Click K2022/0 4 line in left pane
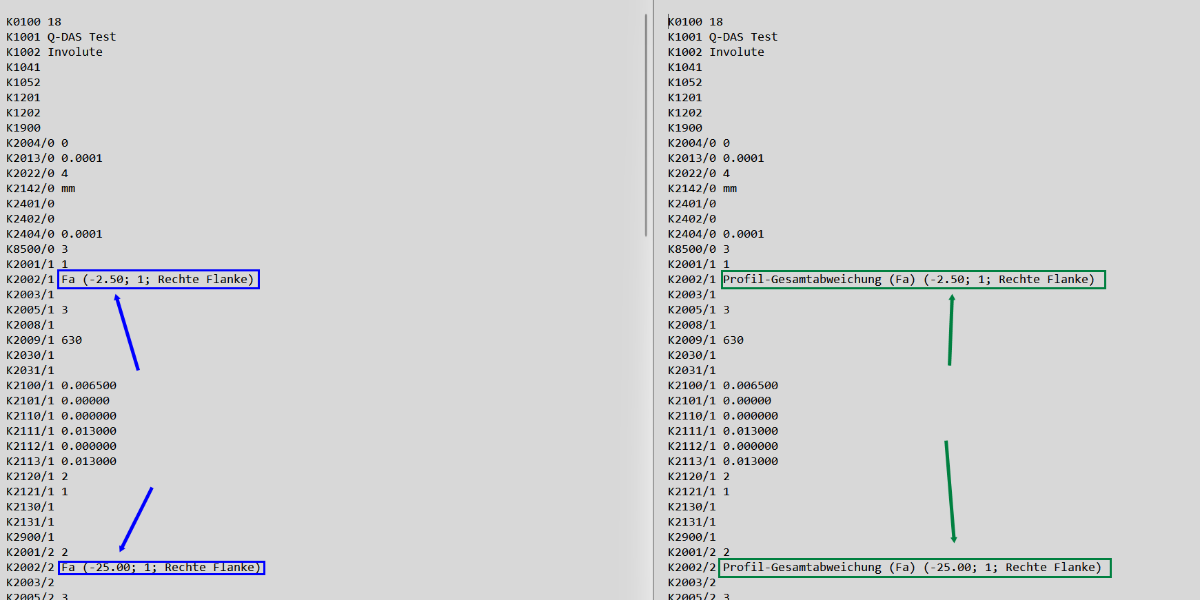1200x600 pixels. coord(37,174)
